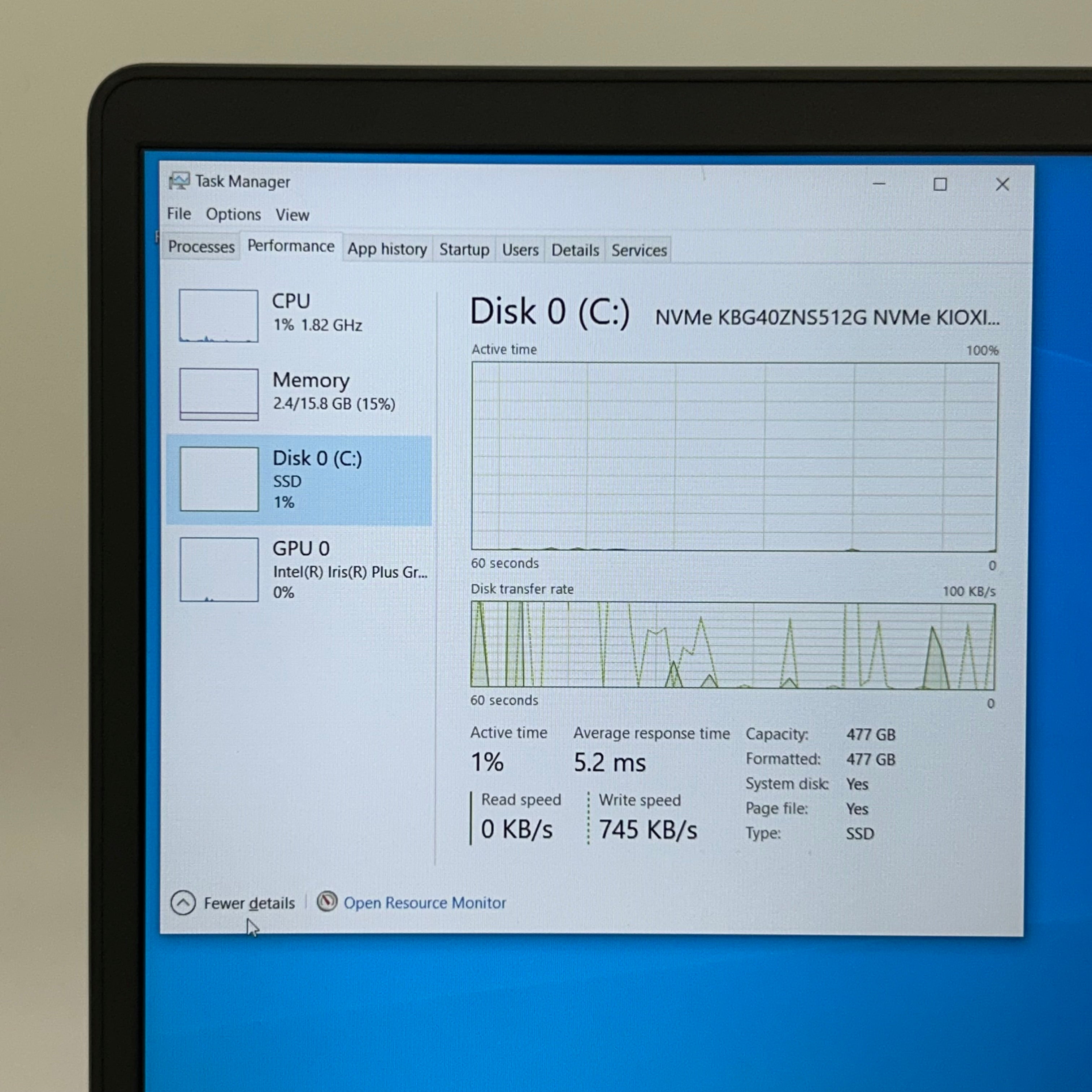Image resolution: width=1092 pixels, height=1092 pixels.
Task: Switch to the App history tab
Action: coord(387,249)
